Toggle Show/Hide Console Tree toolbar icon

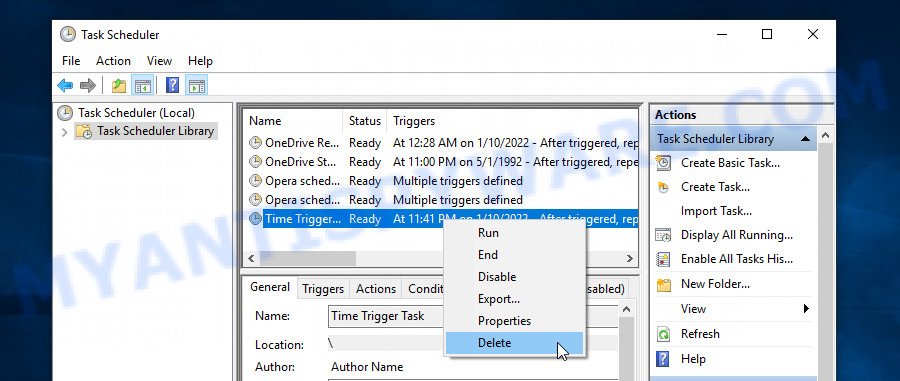coord(142,86)
